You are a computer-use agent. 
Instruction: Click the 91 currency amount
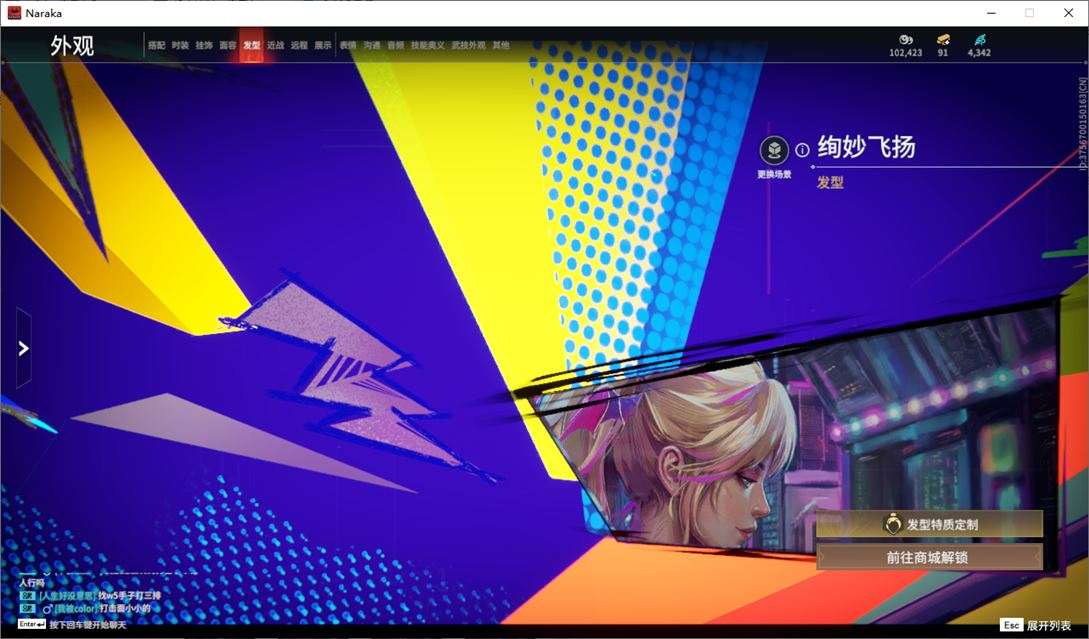coord(942,53)
